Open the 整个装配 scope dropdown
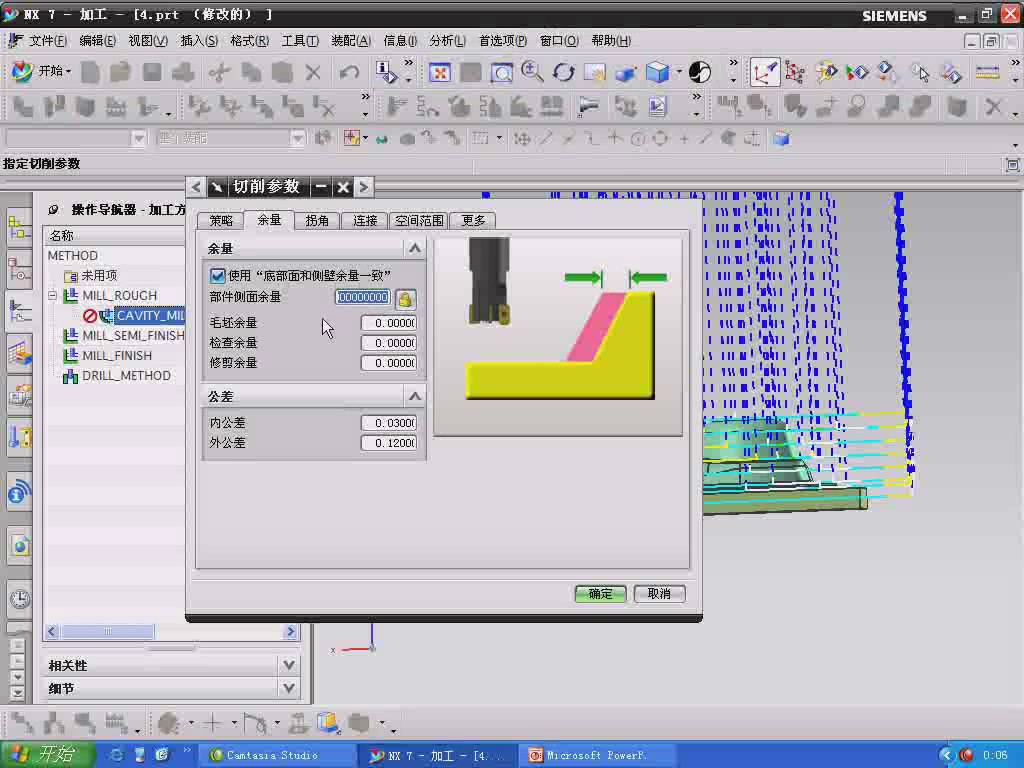The image size is (1024, 768). click(298, 138)
